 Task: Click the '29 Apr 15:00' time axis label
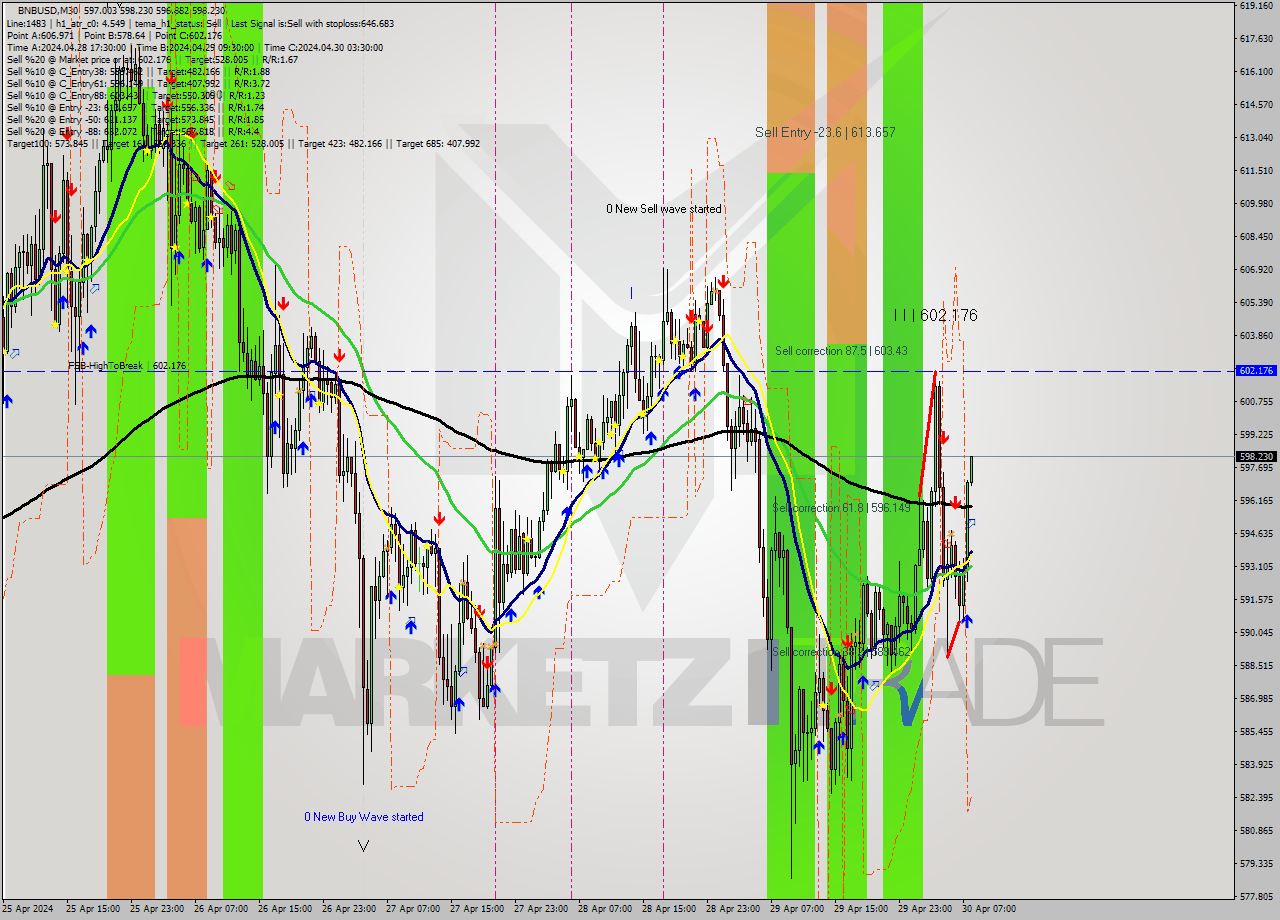pos(861,909)
